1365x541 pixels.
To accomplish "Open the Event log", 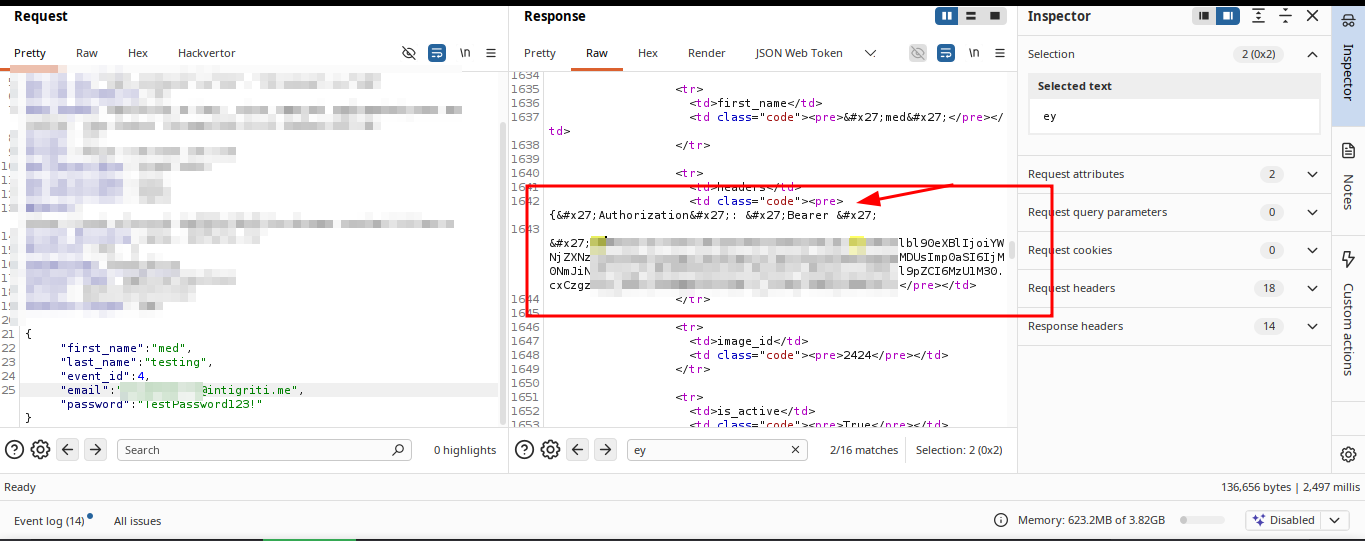I will (x=49, y=521).
